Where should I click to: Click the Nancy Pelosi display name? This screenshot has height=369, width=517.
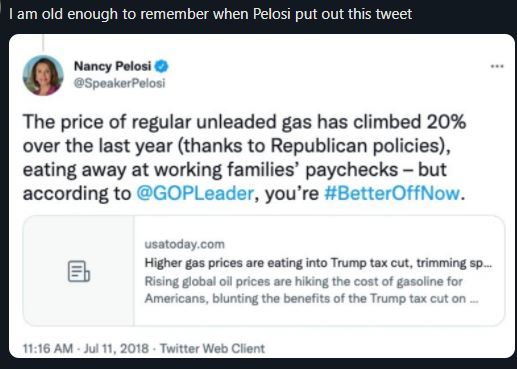click(112, 66)
